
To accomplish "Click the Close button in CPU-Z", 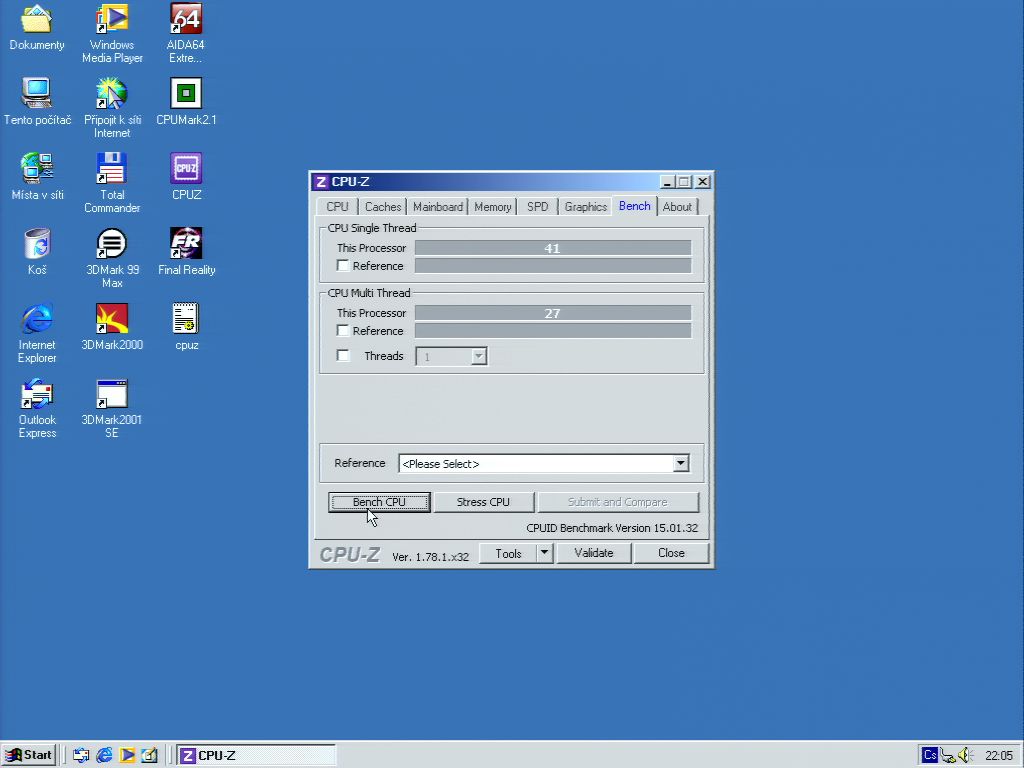I will (671, 553).
